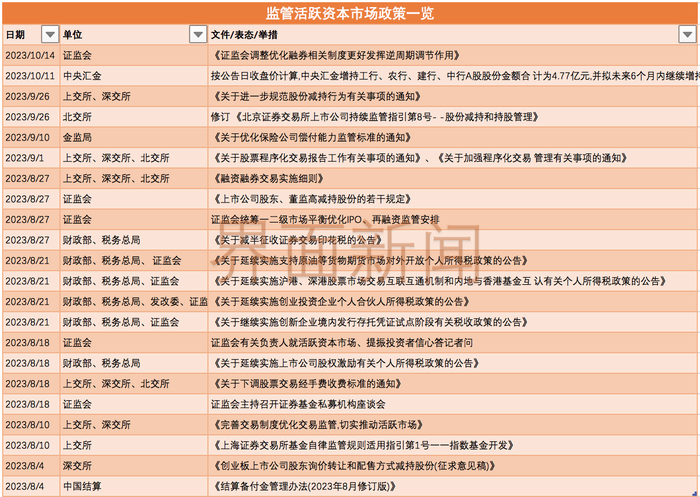700x497 pixels.
Task: Select the 监管活跃资本市场政策一览 title cell
Action: click(x=350, y=13)
